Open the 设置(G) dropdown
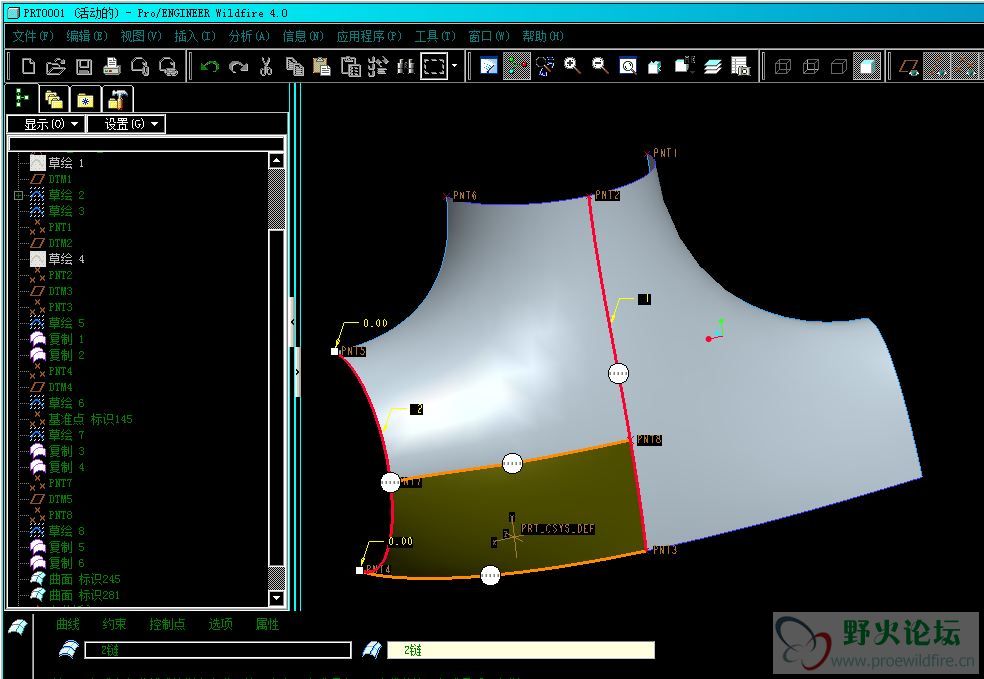 [126, 124]
